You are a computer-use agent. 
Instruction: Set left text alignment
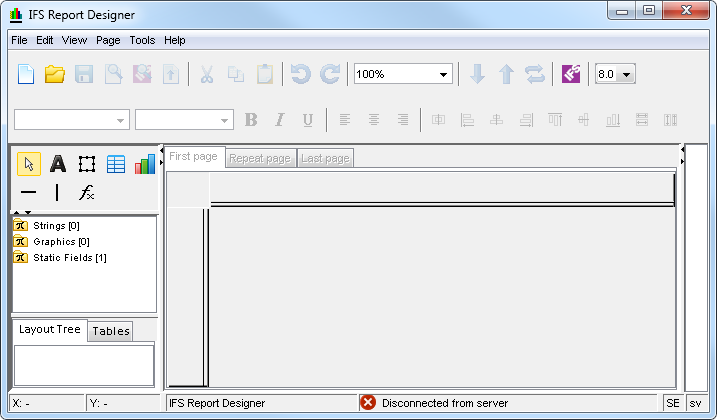click(x=345, y=120)
